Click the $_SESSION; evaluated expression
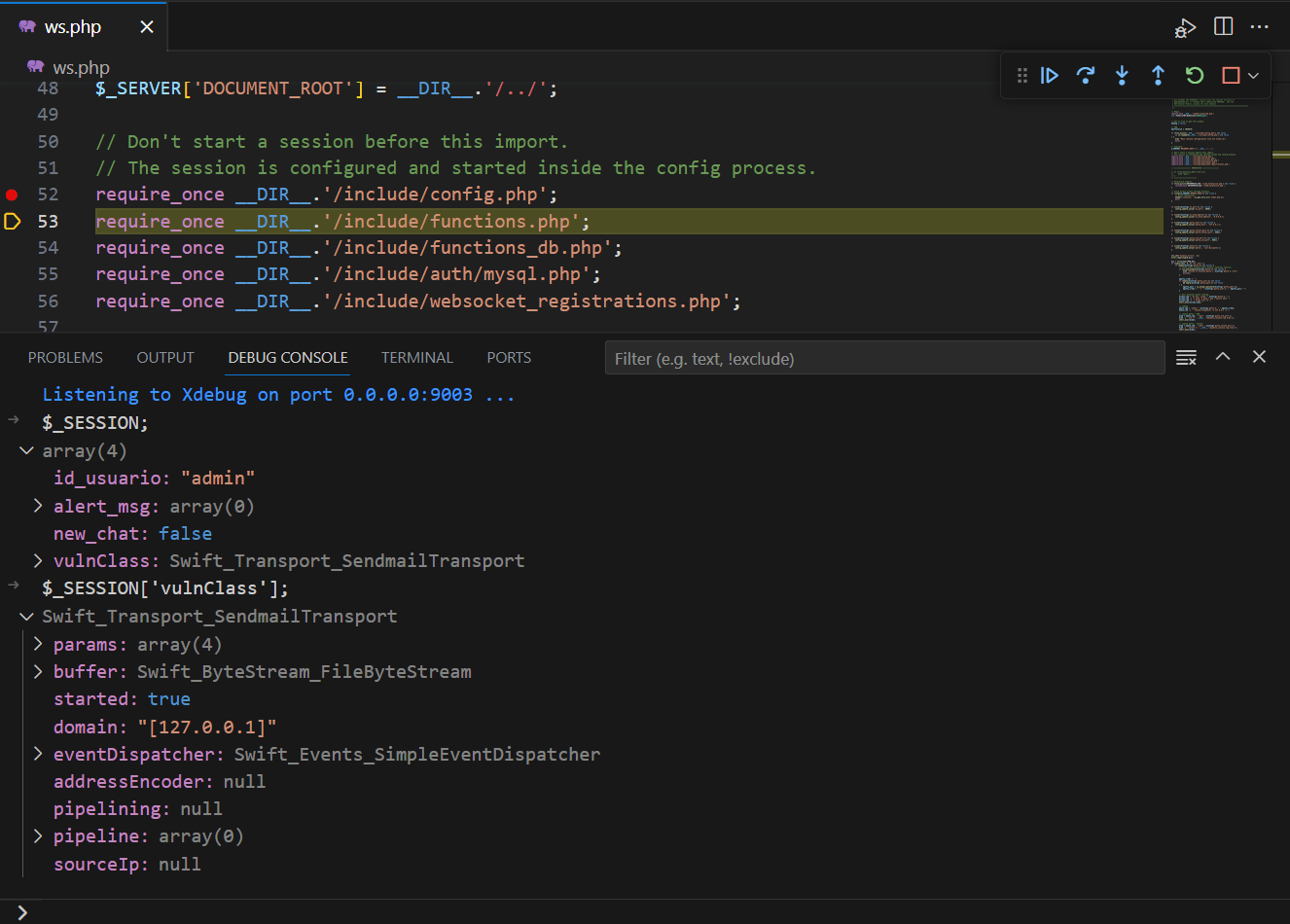Viewport: 1290px width, 924px height. [x=95, y=423]
